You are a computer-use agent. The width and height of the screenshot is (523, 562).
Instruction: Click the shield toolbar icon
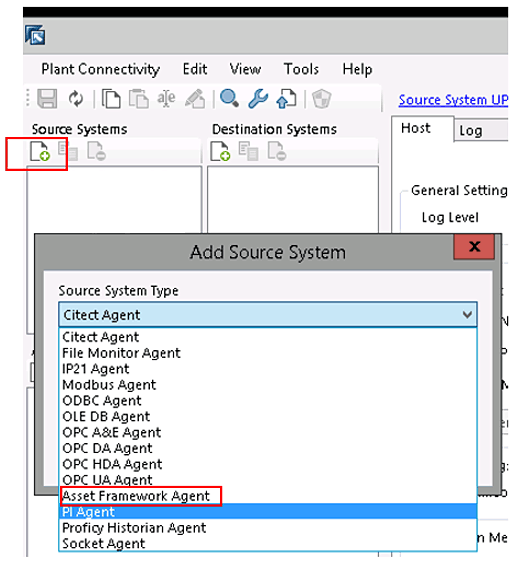click(x=321, y=98)
